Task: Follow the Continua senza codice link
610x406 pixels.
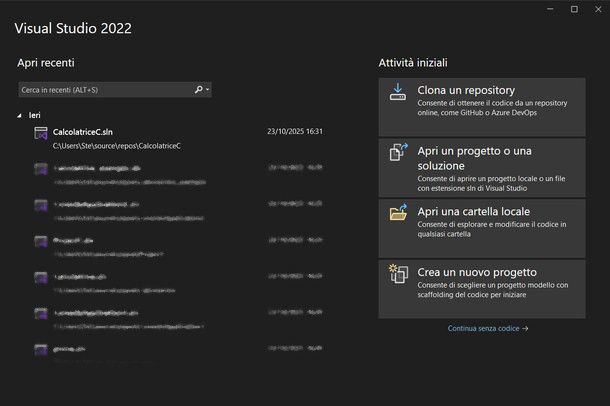Action: (488, 328)
